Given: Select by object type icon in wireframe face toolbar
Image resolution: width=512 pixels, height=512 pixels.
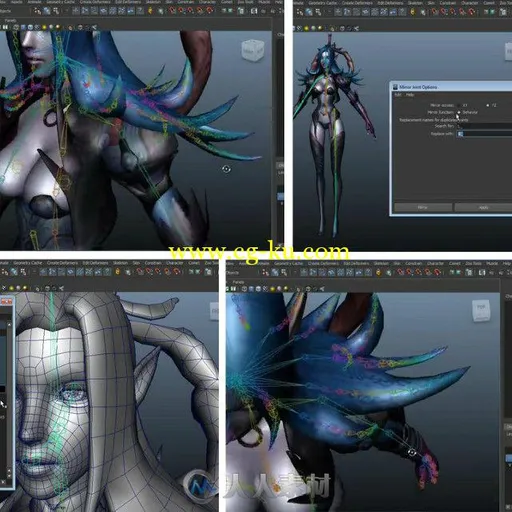Looking at the screenshot, I should [14, 272].
